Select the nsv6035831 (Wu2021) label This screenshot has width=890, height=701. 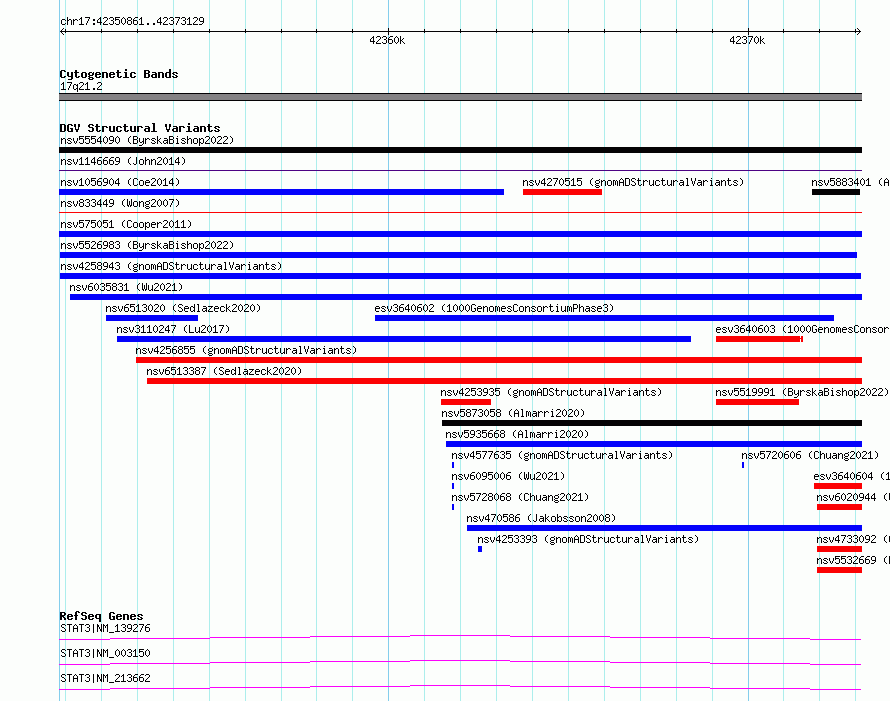coord(126,287)
